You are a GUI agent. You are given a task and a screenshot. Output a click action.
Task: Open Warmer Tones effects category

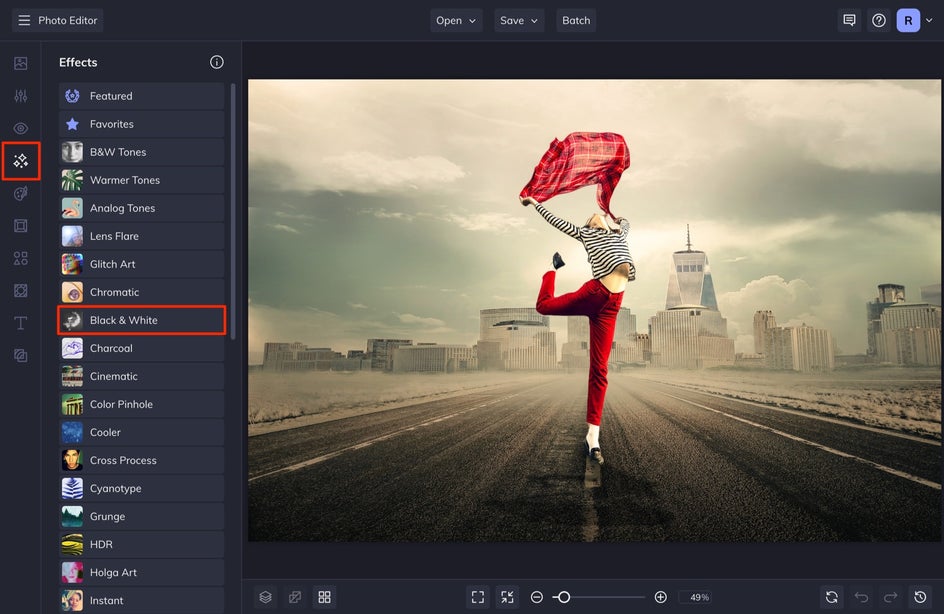[x=141, y=180]
